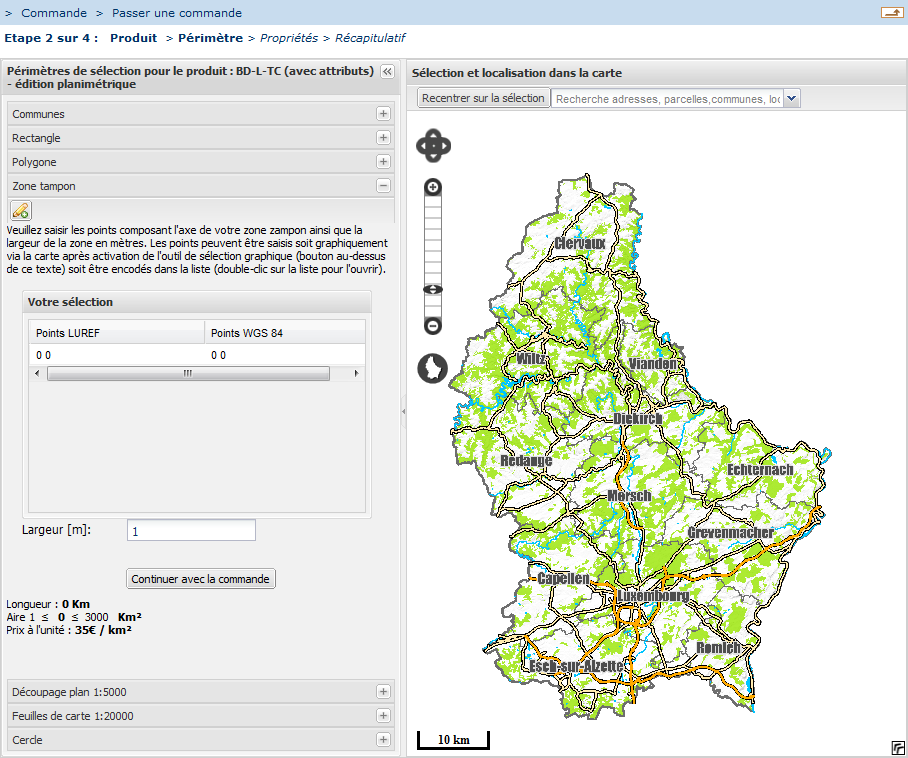Click the top-right header minimize icon

[x=891, y=13]
